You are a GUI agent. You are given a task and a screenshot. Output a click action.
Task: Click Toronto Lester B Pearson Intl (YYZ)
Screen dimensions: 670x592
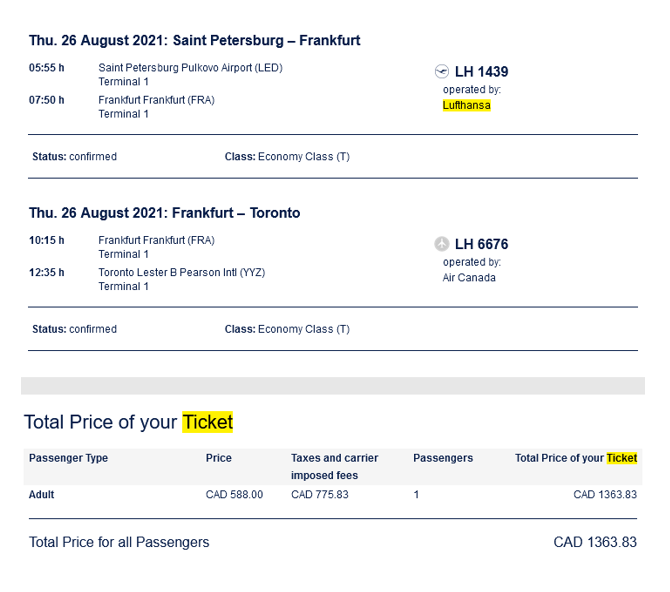(x=181, y=272)
